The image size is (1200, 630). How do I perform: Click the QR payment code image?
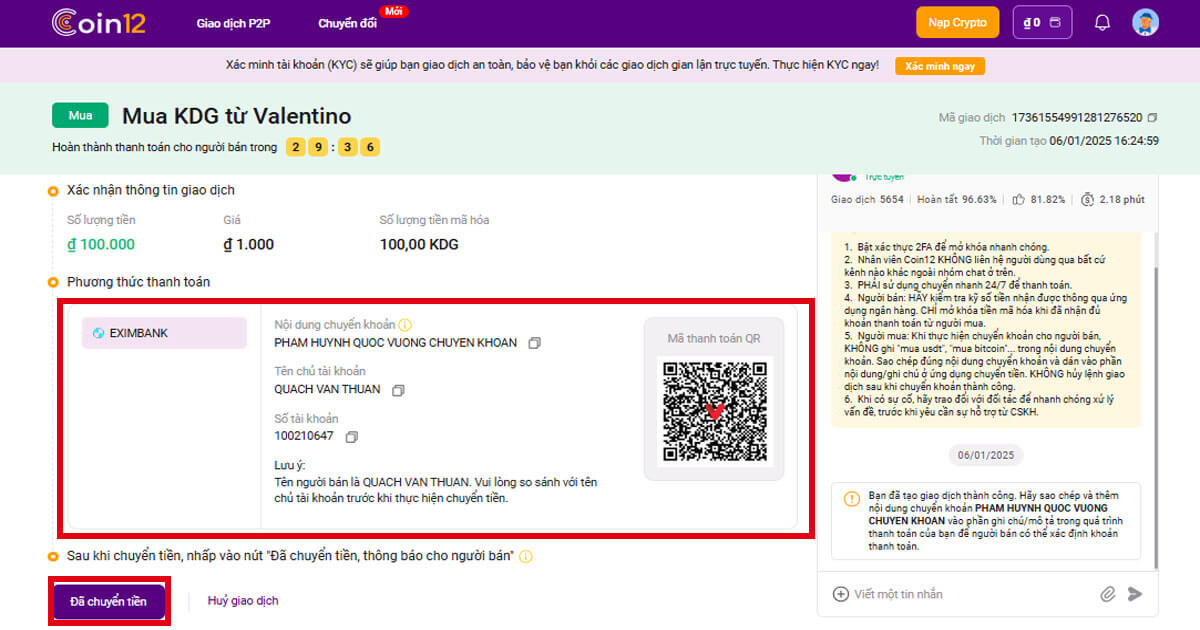714,409
